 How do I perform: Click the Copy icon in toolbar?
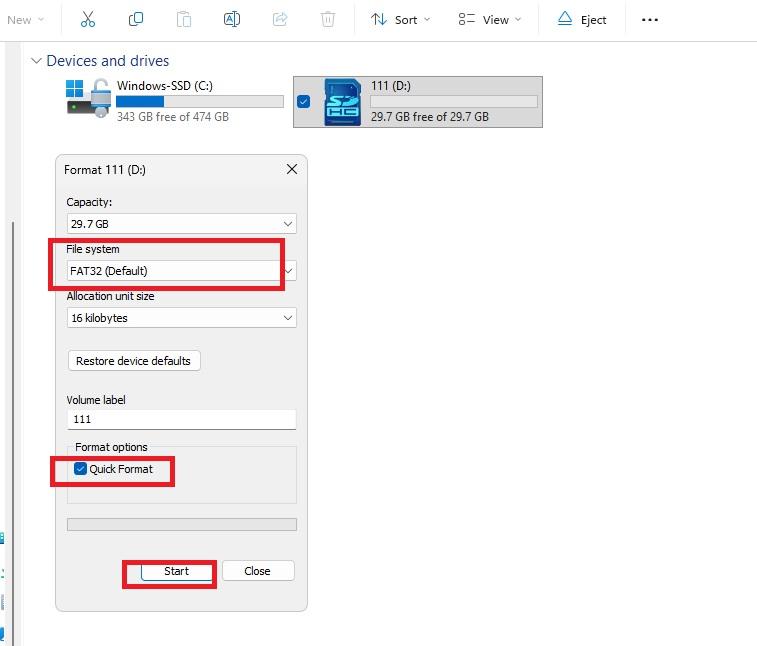click(136, 19)
